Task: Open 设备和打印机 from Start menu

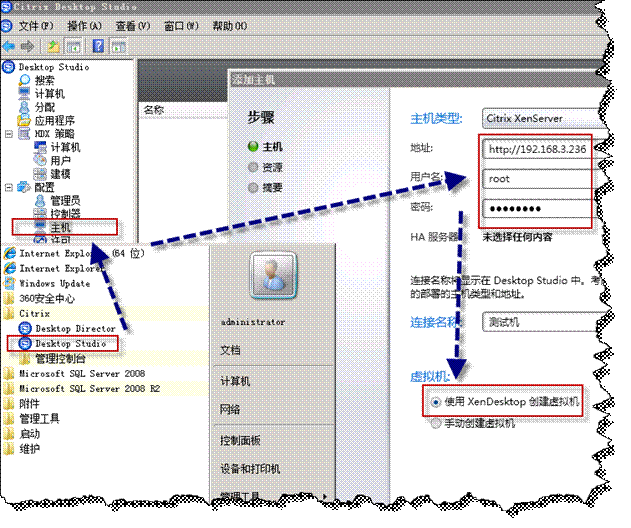Action: click(x=250, y=469)
